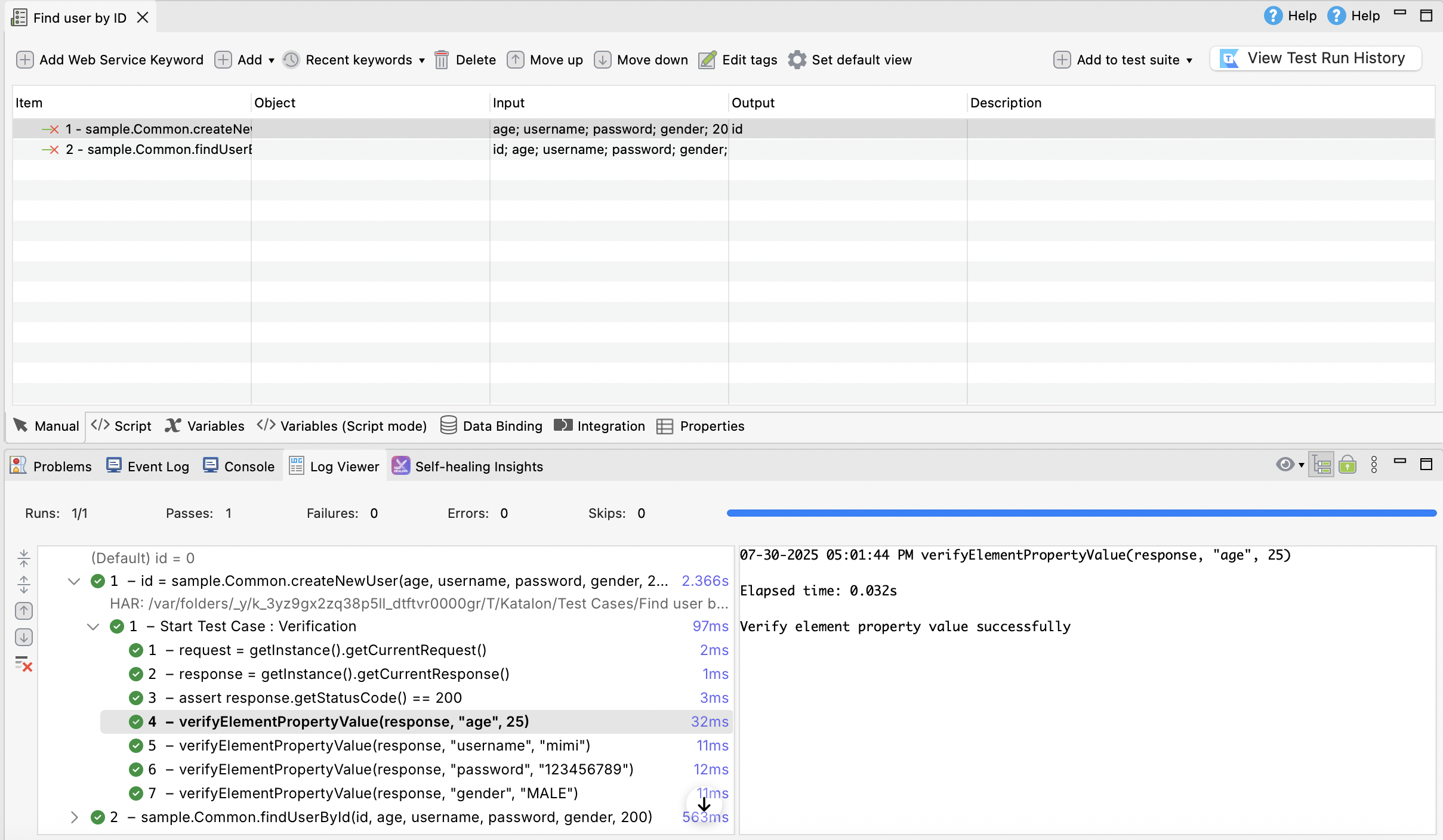Click the Manual tab cursor icon
Image resolution: width=1443 pixels, height=840 pixels.
[21, 425]
